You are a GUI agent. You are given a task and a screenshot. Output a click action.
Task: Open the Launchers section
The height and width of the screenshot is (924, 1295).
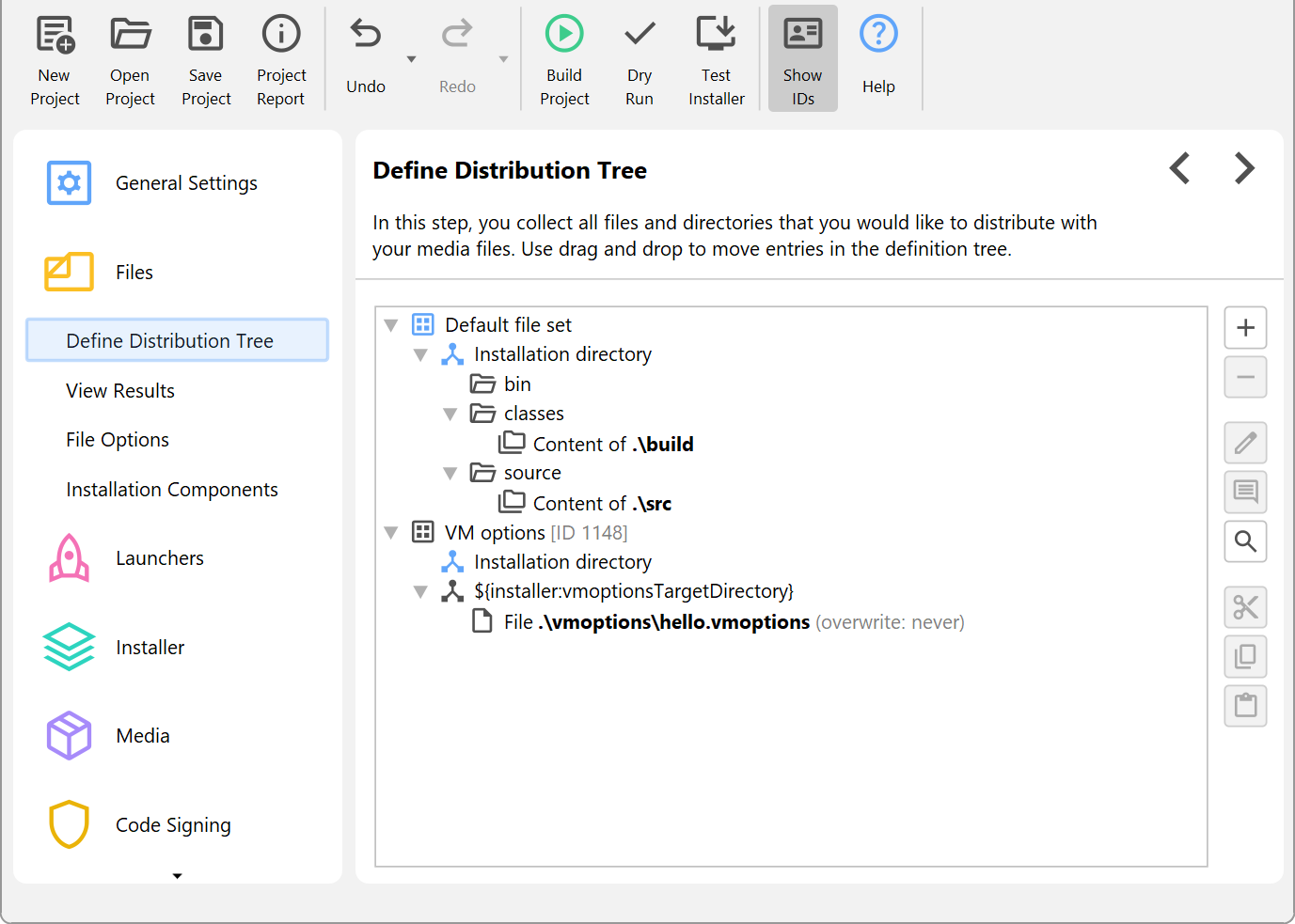(159, 558)
